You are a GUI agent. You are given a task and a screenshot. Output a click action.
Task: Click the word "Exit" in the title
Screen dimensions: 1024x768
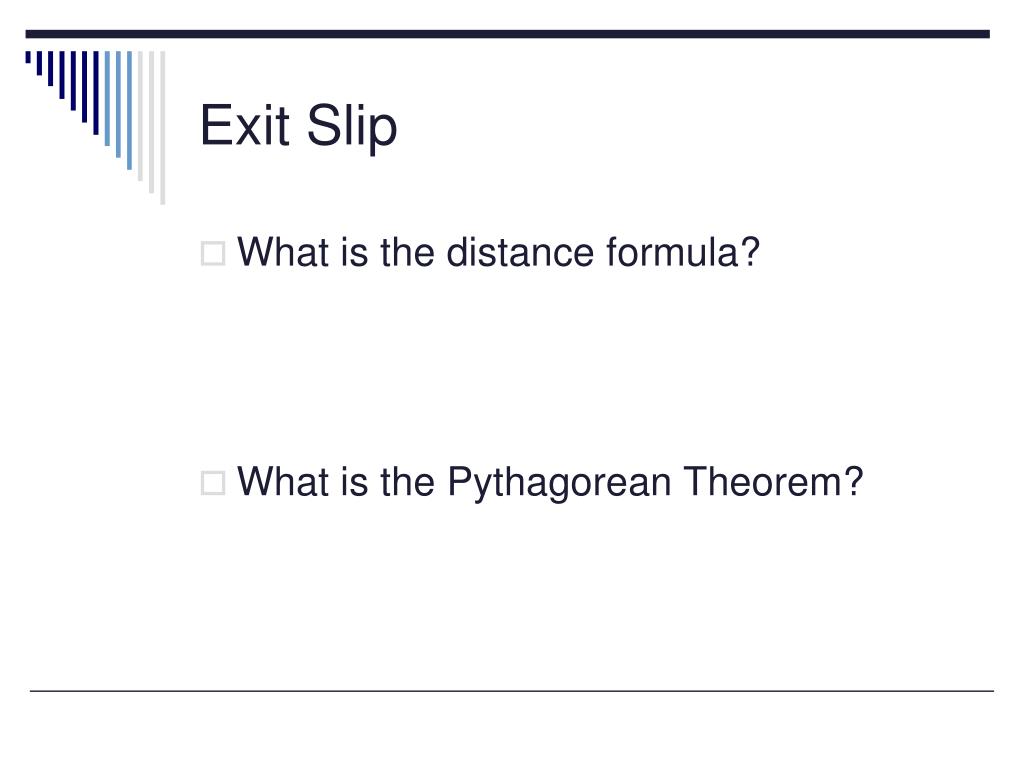(244, 125)
